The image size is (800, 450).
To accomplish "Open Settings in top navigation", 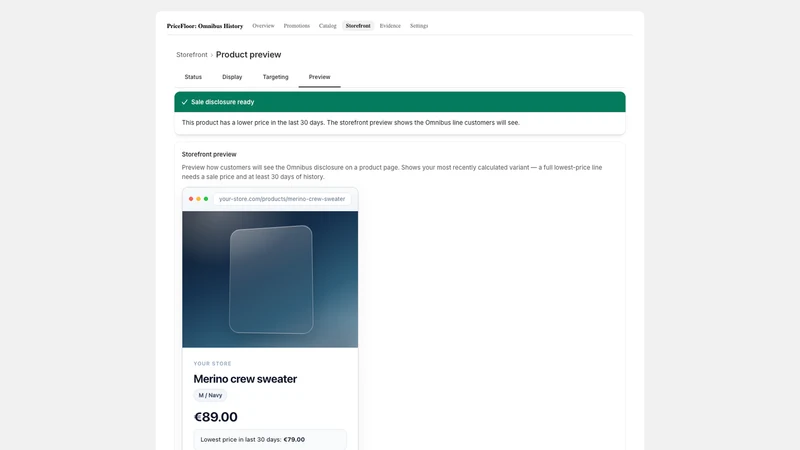I will click(419, 26).
